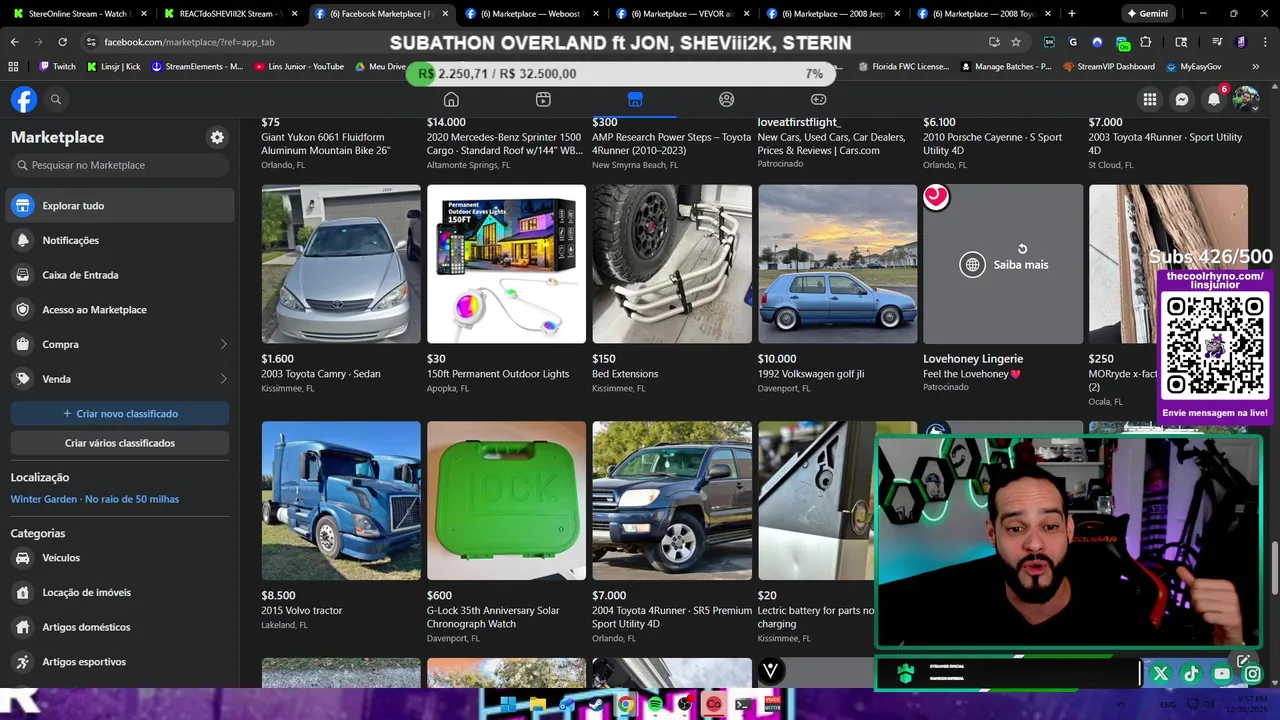Open Caixa de Entrada in sidebar

[x=120, y=275]
